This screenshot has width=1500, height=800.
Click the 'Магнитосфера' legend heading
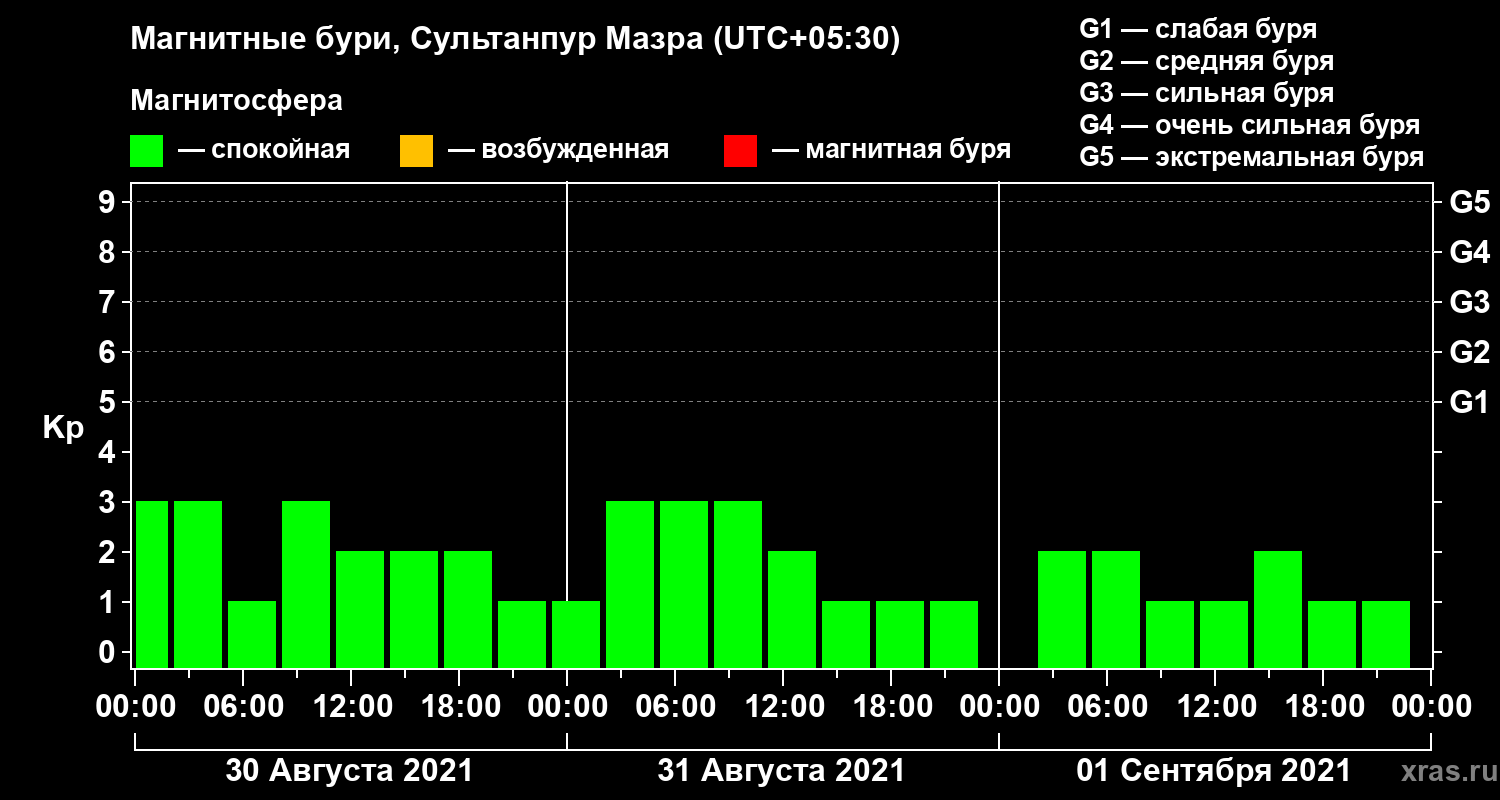(236, 101)
